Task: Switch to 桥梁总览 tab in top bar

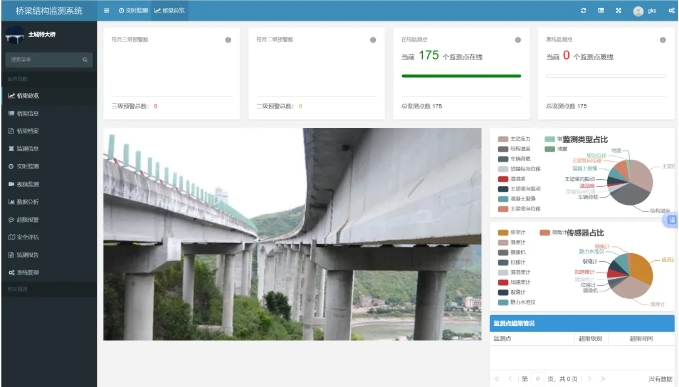Action: click(x=169, y=10)
